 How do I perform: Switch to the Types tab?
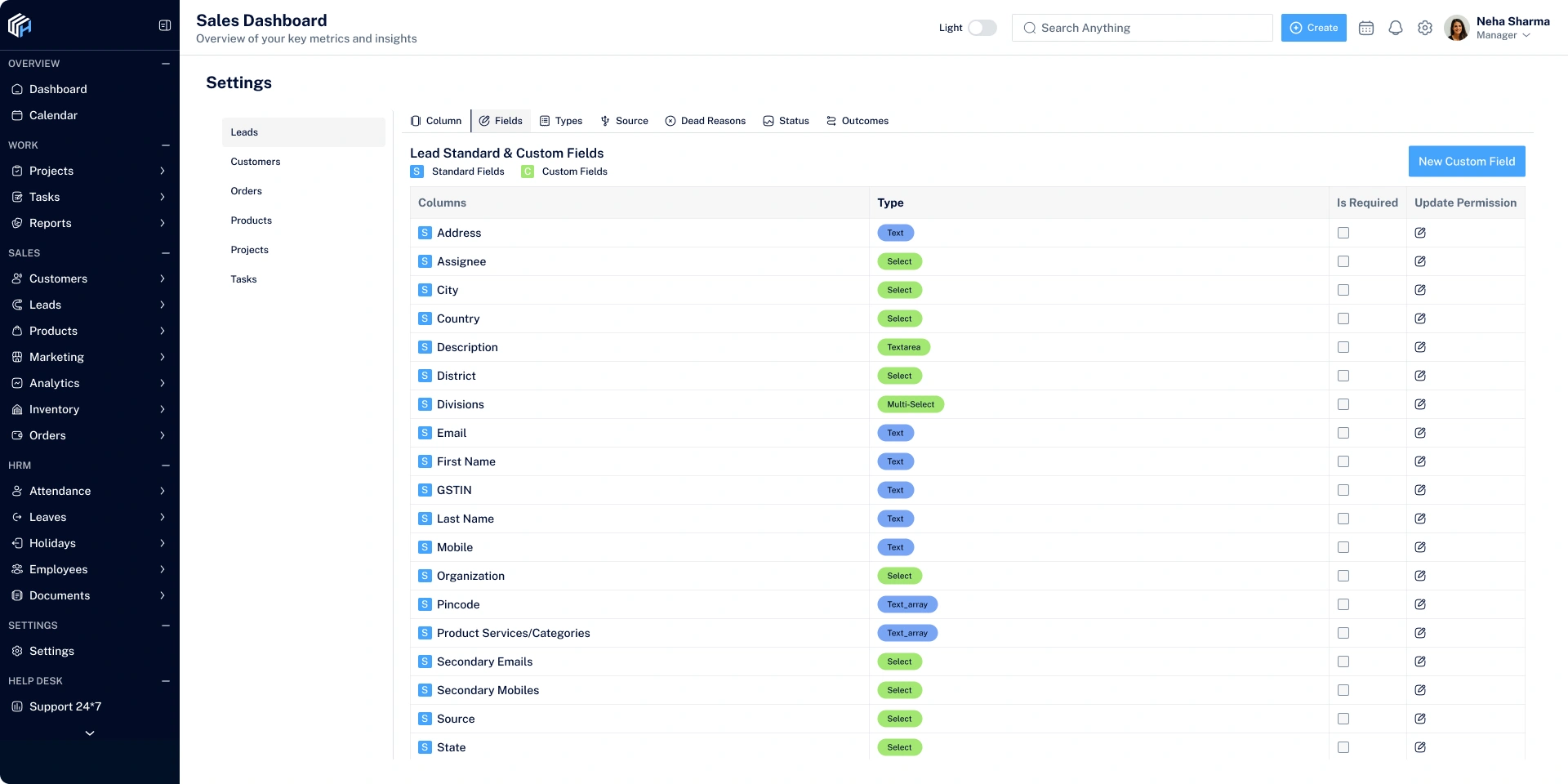pos(561,121)
